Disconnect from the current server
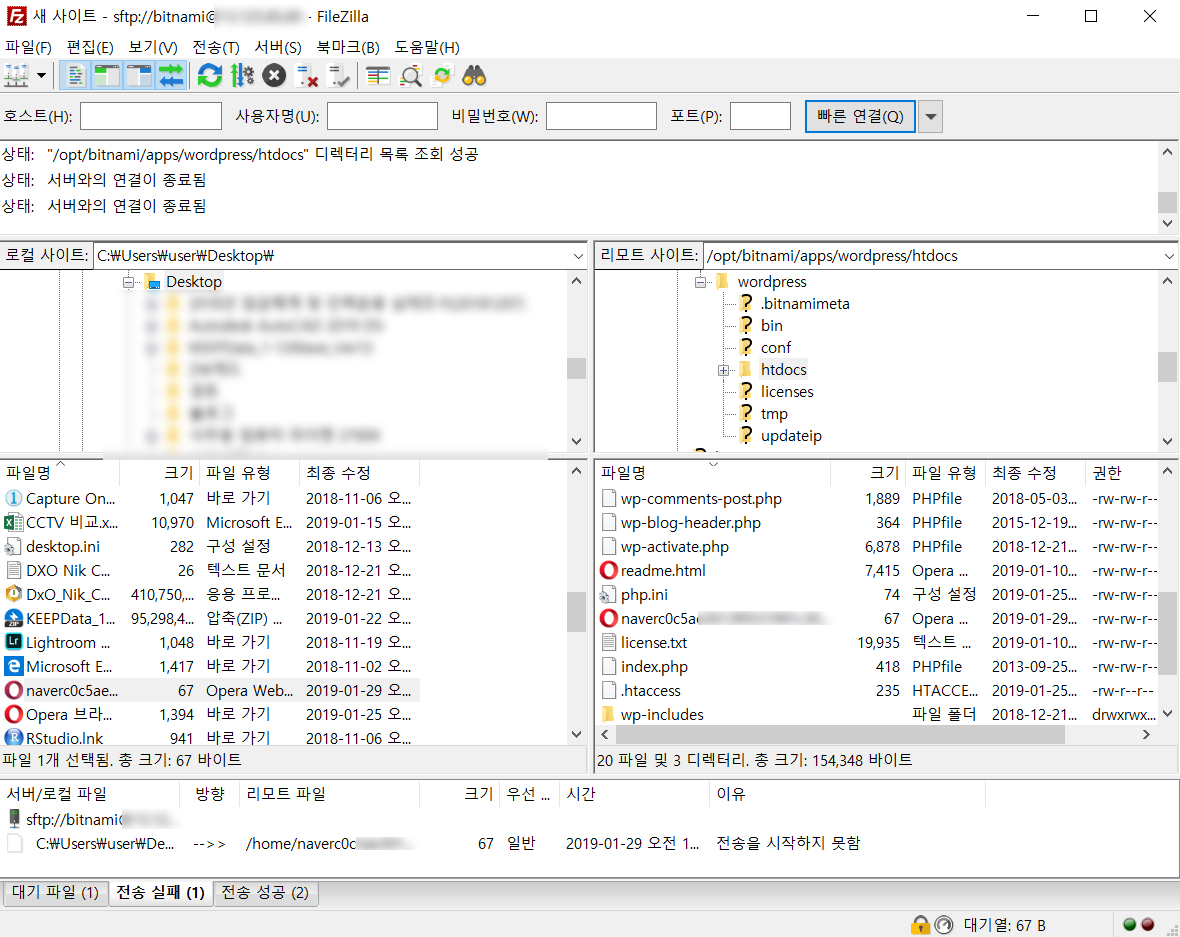The width and height of the screenshot is (1180, 937). [x=307, y=76]
